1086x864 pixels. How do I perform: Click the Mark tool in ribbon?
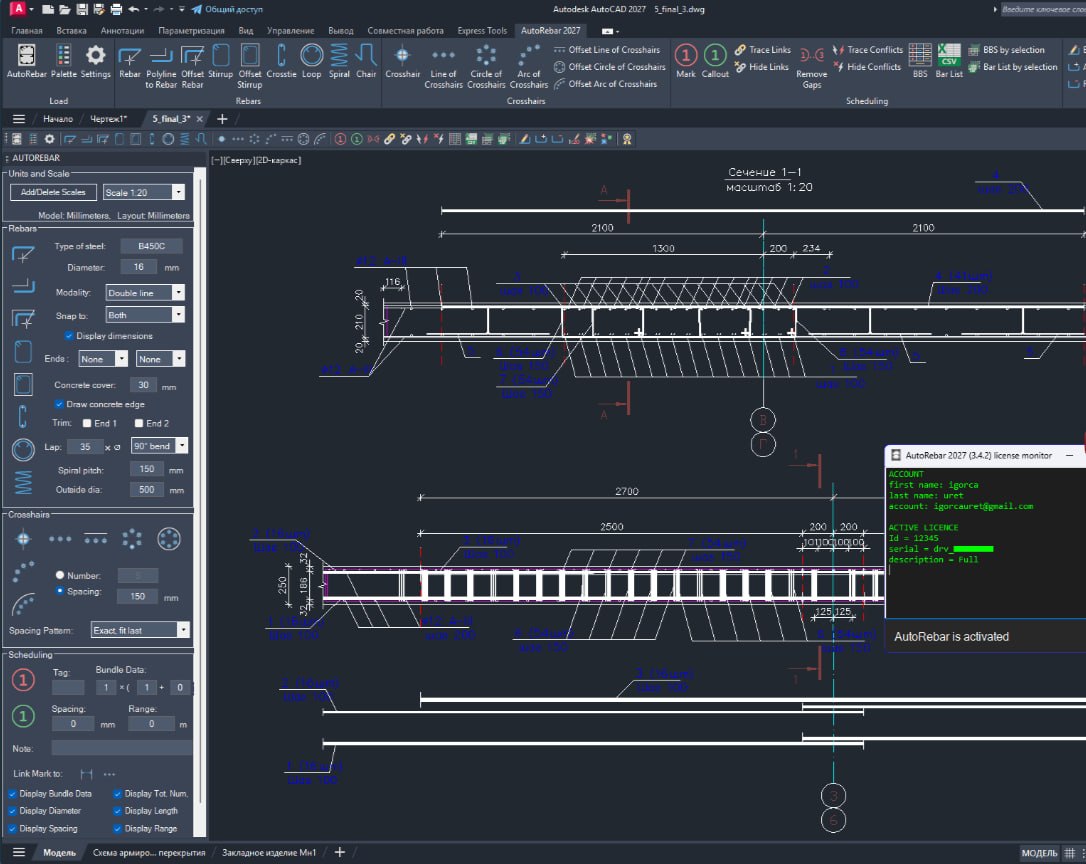[x=686, y=61]
